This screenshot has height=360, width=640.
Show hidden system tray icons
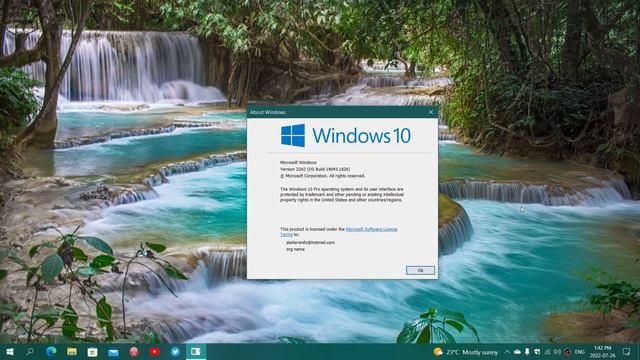(x=507, y=352)
